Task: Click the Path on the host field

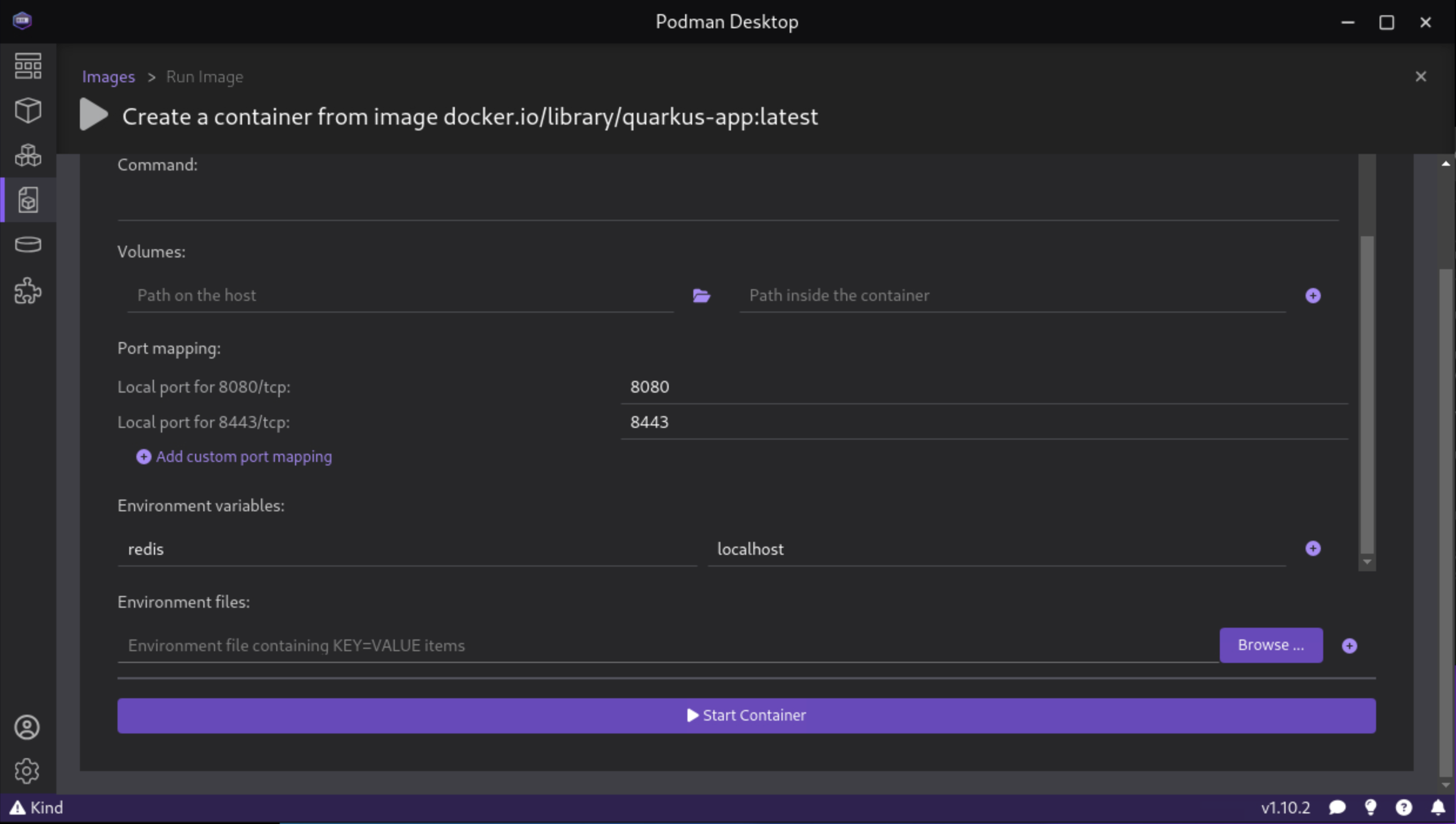Action: pyautogui.click(x=400, y=296)
